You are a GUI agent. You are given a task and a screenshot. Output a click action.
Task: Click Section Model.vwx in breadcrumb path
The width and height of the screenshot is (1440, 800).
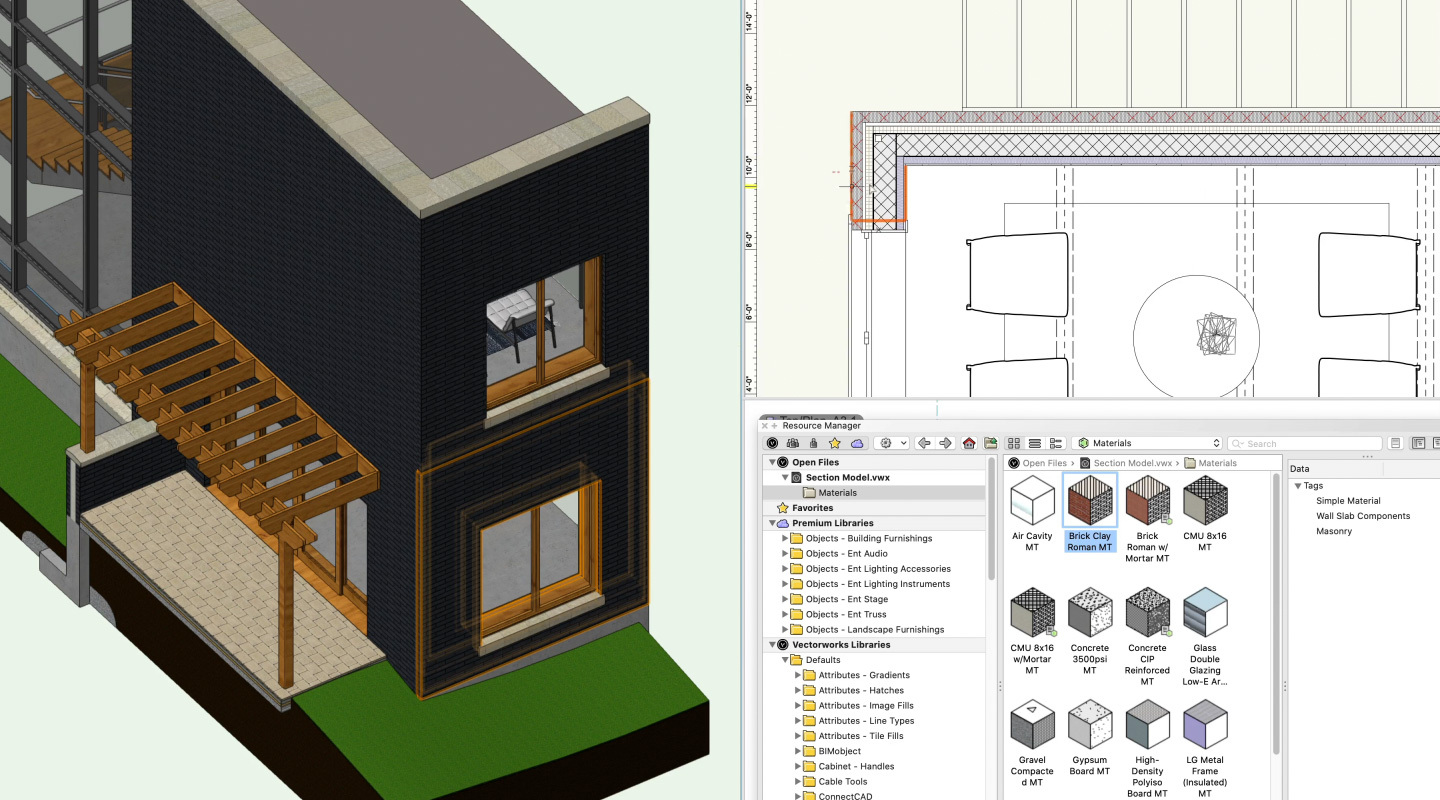tap(1134, 463)
